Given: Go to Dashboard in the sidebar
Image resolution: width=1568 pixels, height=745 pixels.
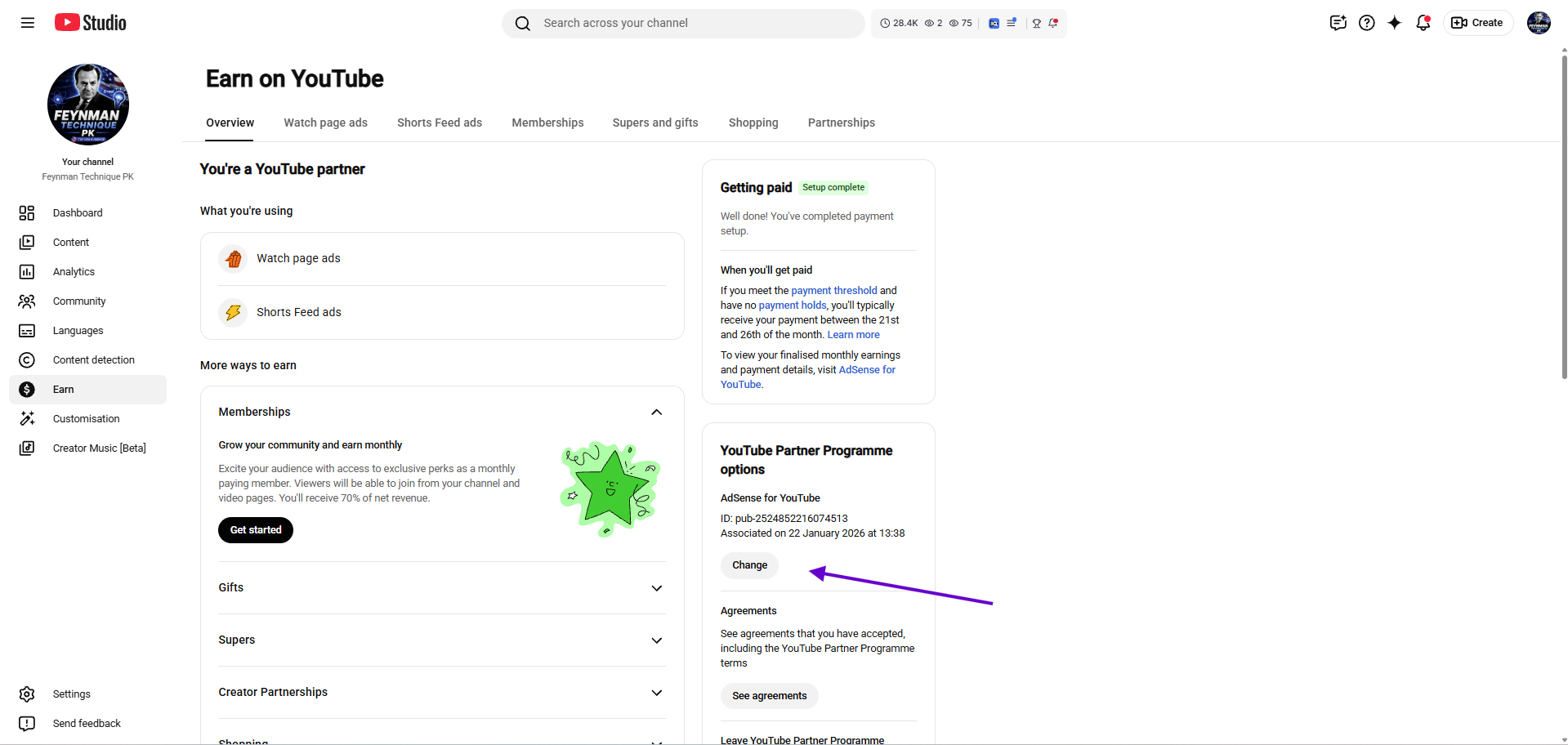Looking at the screenshot, I should 87,213.
